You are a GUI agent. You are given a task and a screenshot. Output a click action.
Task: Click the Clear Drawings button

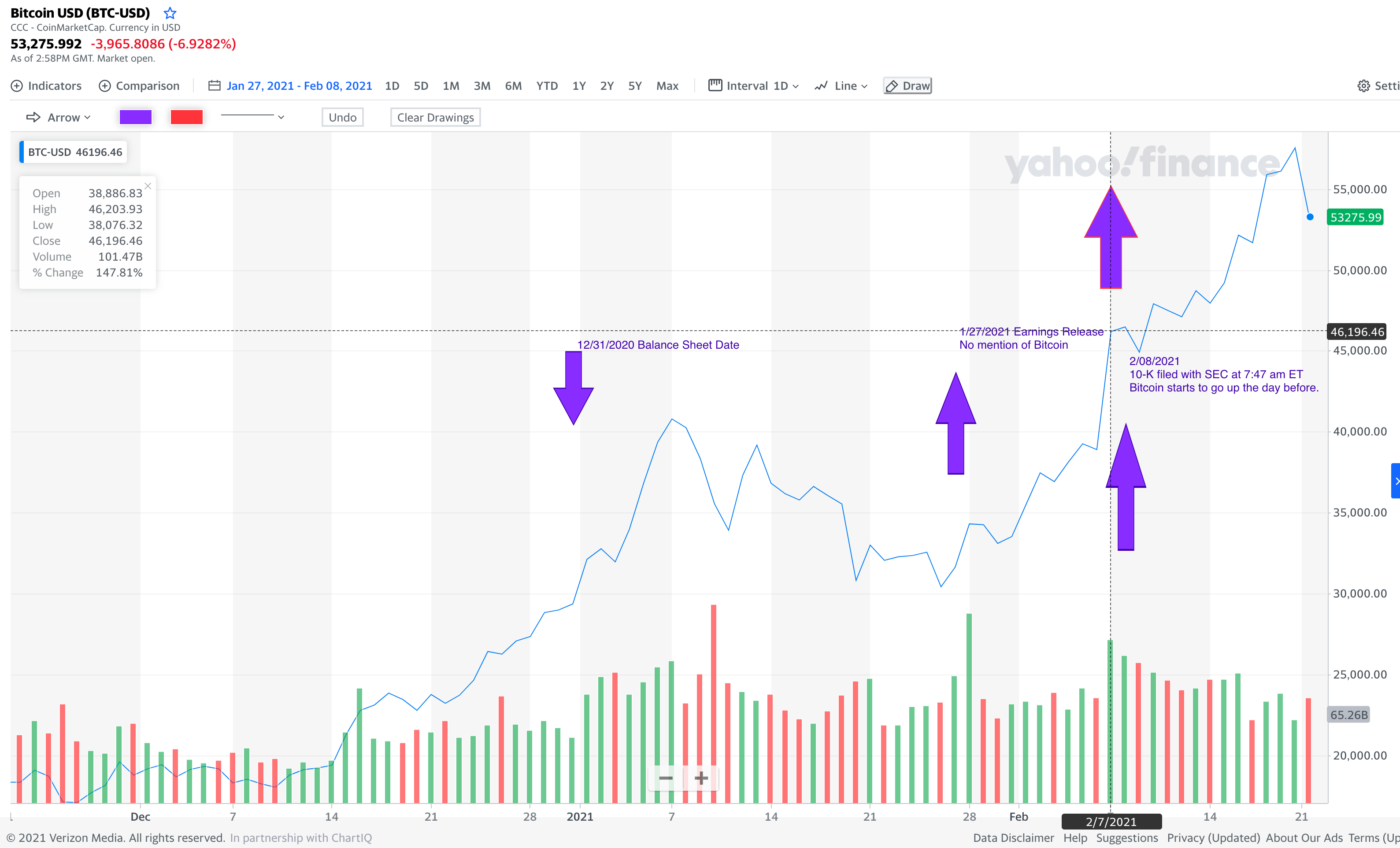tap(435, 117)
